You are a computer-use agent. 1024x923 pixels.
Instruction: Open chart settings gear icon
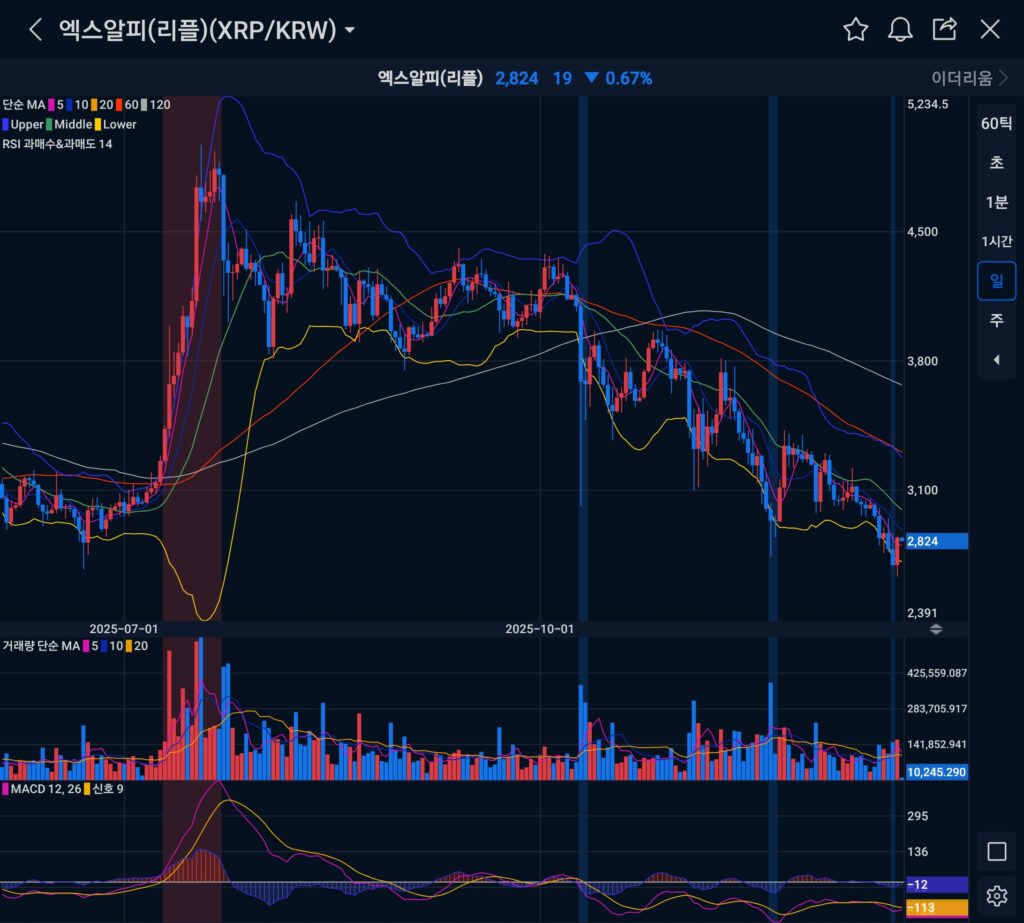pyautogui.click(x=996, y=895)
